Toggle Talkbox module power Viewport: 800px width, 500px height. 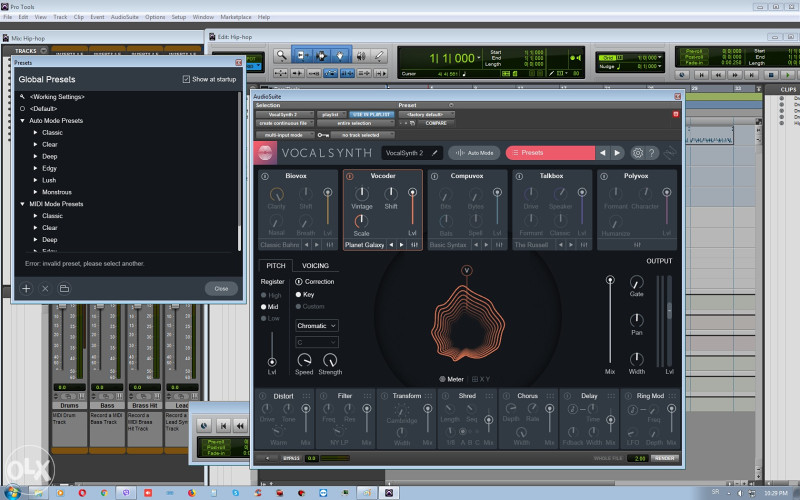click(519, 176)
